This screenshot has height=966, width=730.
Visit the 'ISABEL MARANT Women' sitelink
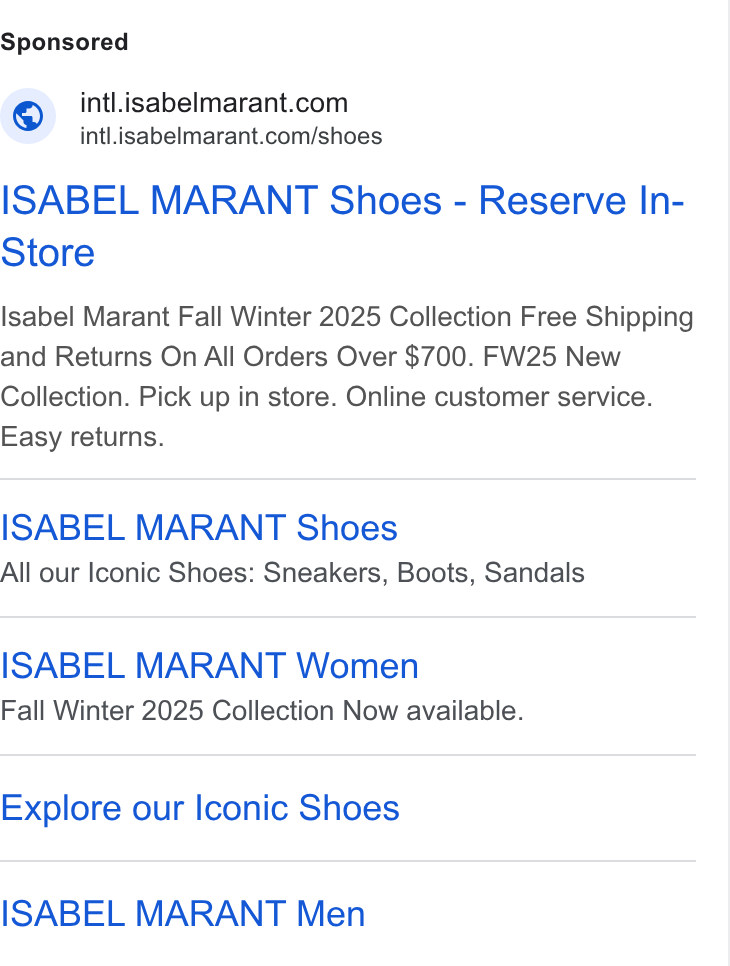[209, 666]
